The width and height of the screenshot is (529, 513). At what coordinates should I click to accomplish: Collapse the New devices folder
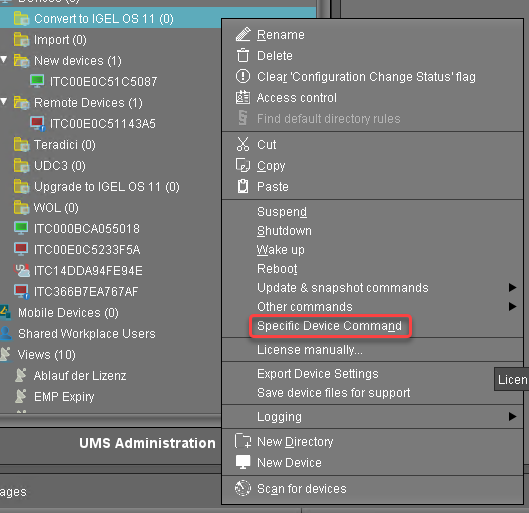coord(4,60)
